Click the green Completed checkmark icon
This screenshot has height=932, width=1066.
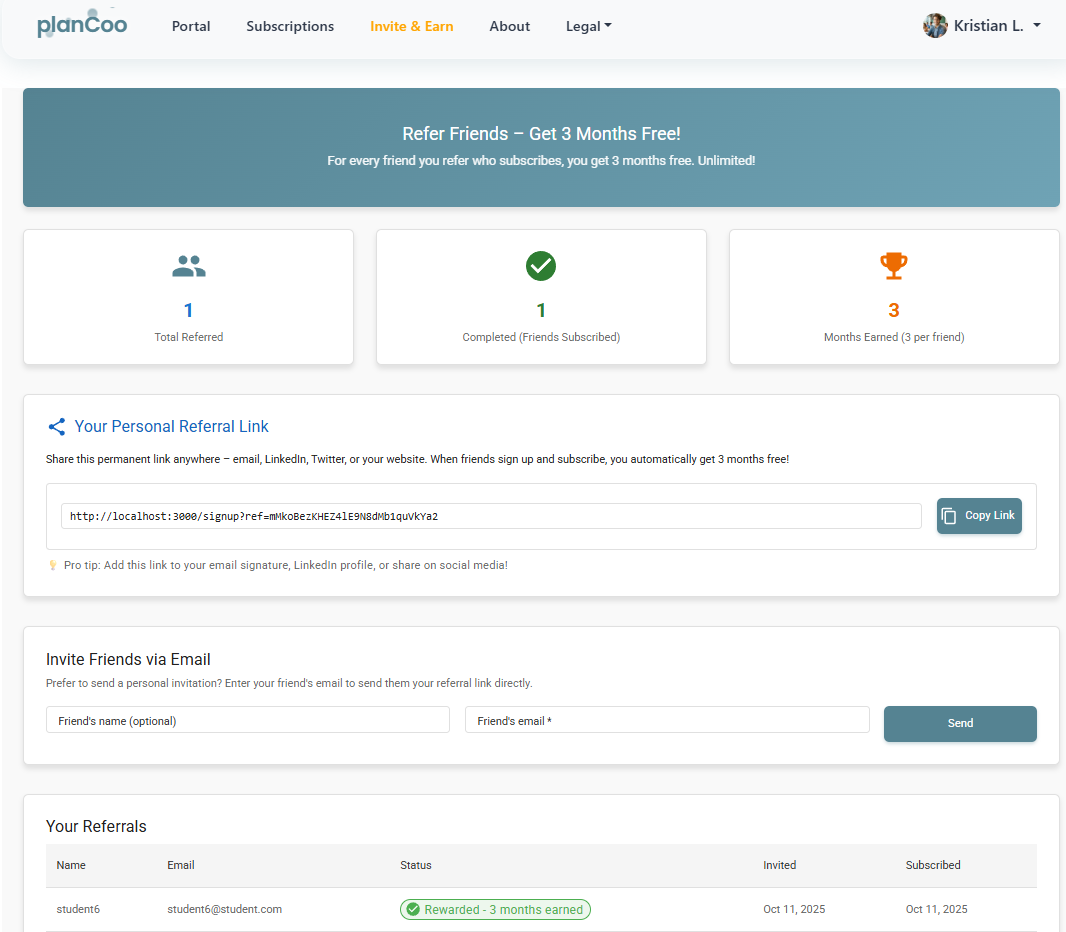click(x=541, y=266)
